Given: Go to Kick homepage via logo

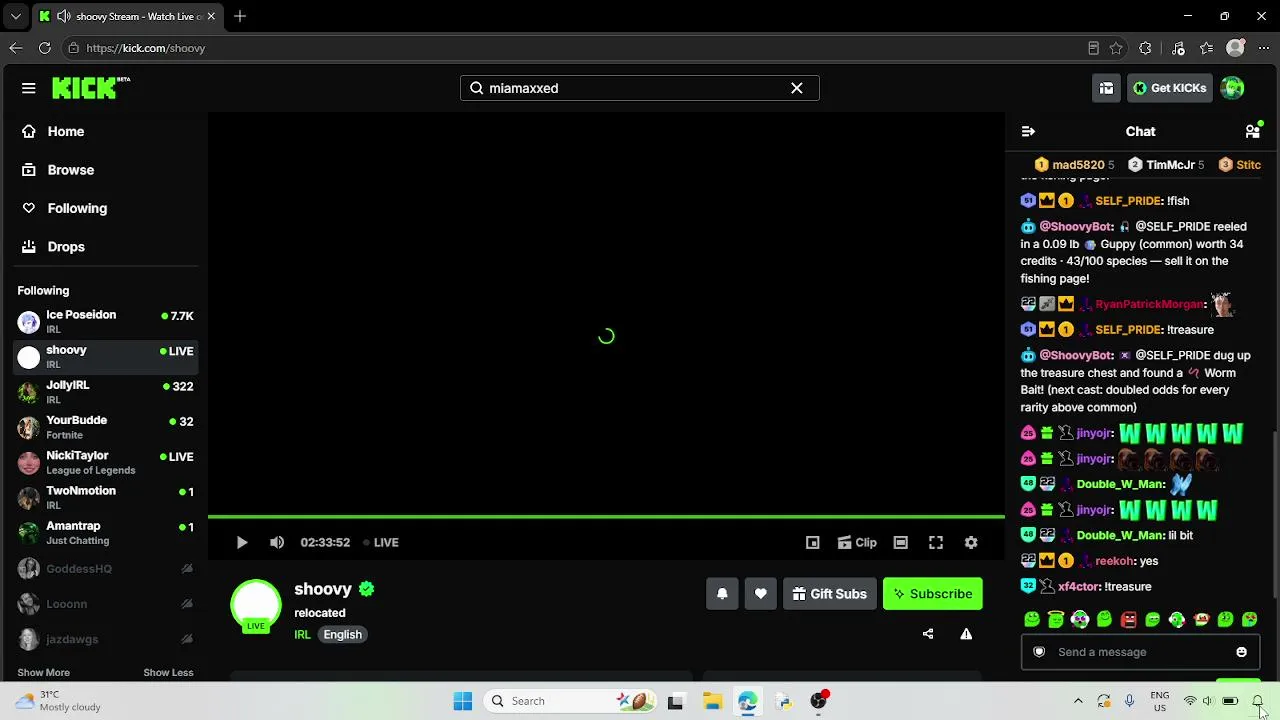Looking at the screenshot, I should coord(91,88).
